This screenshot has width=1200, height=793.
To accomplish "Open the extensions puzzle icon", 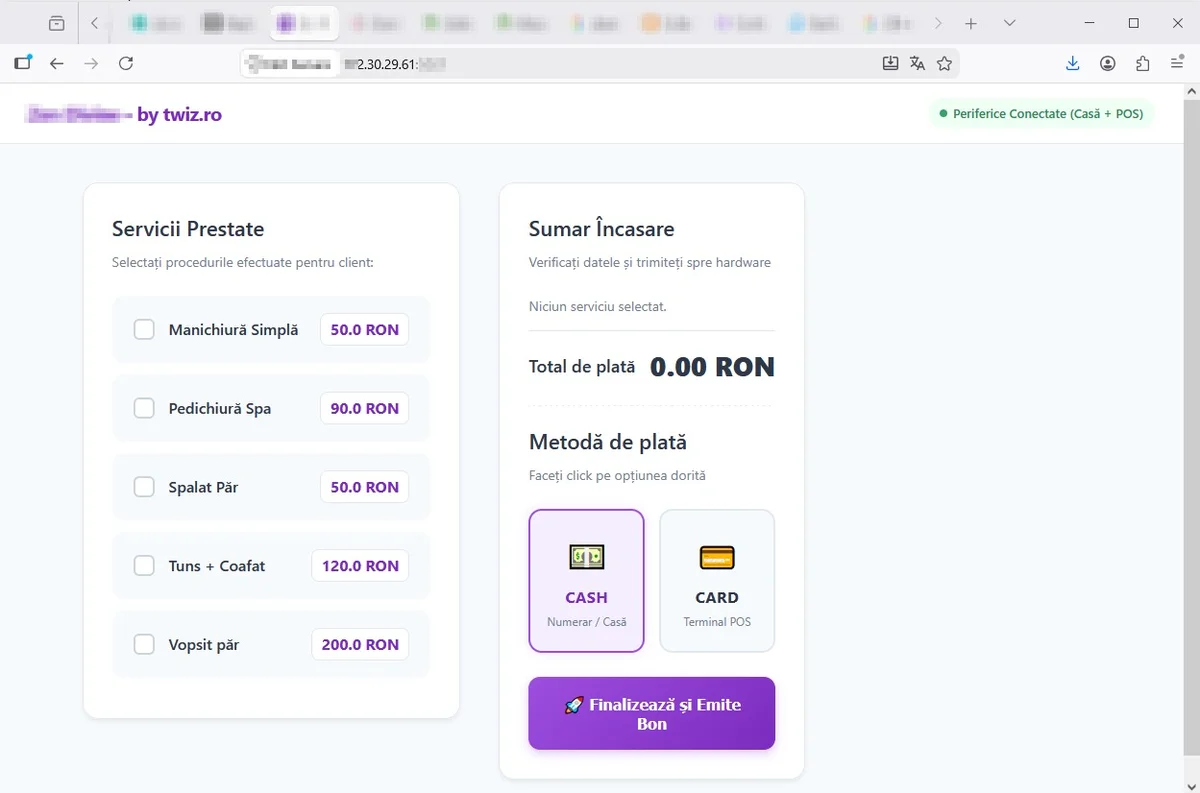I will coord(1143,64).
